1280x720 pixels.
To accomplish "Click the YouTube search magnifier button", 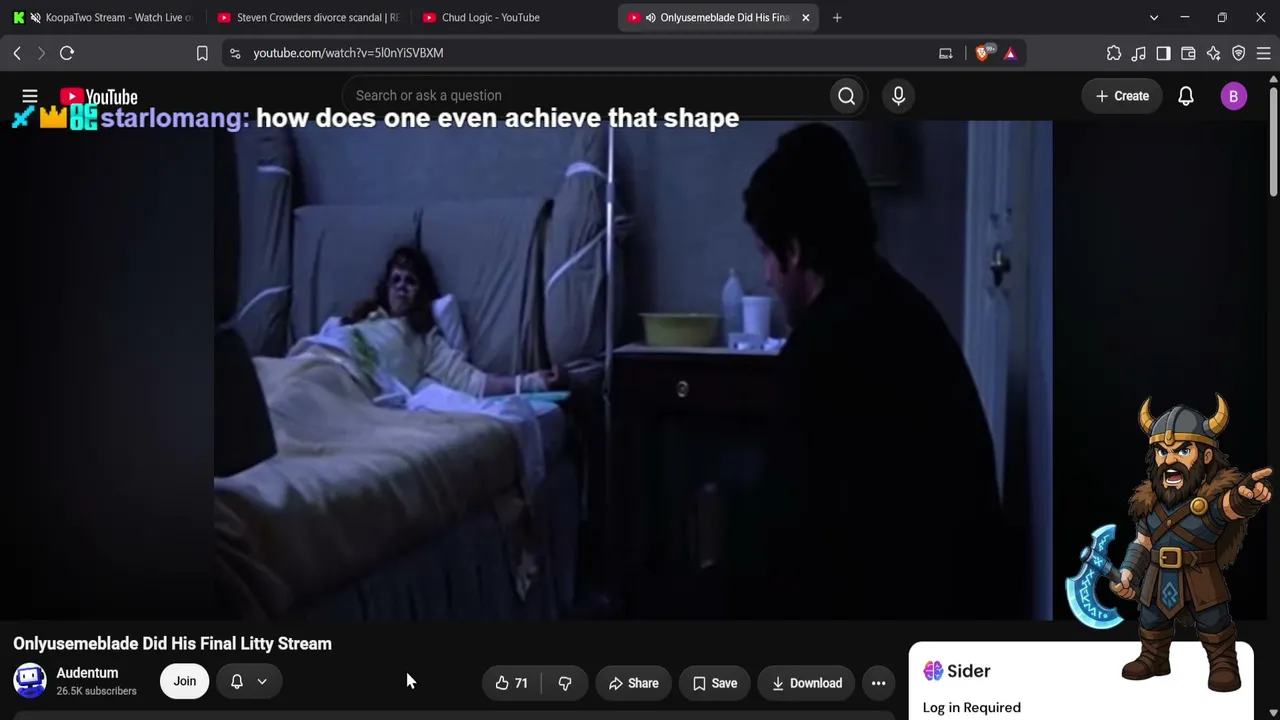I will point(846,96).
